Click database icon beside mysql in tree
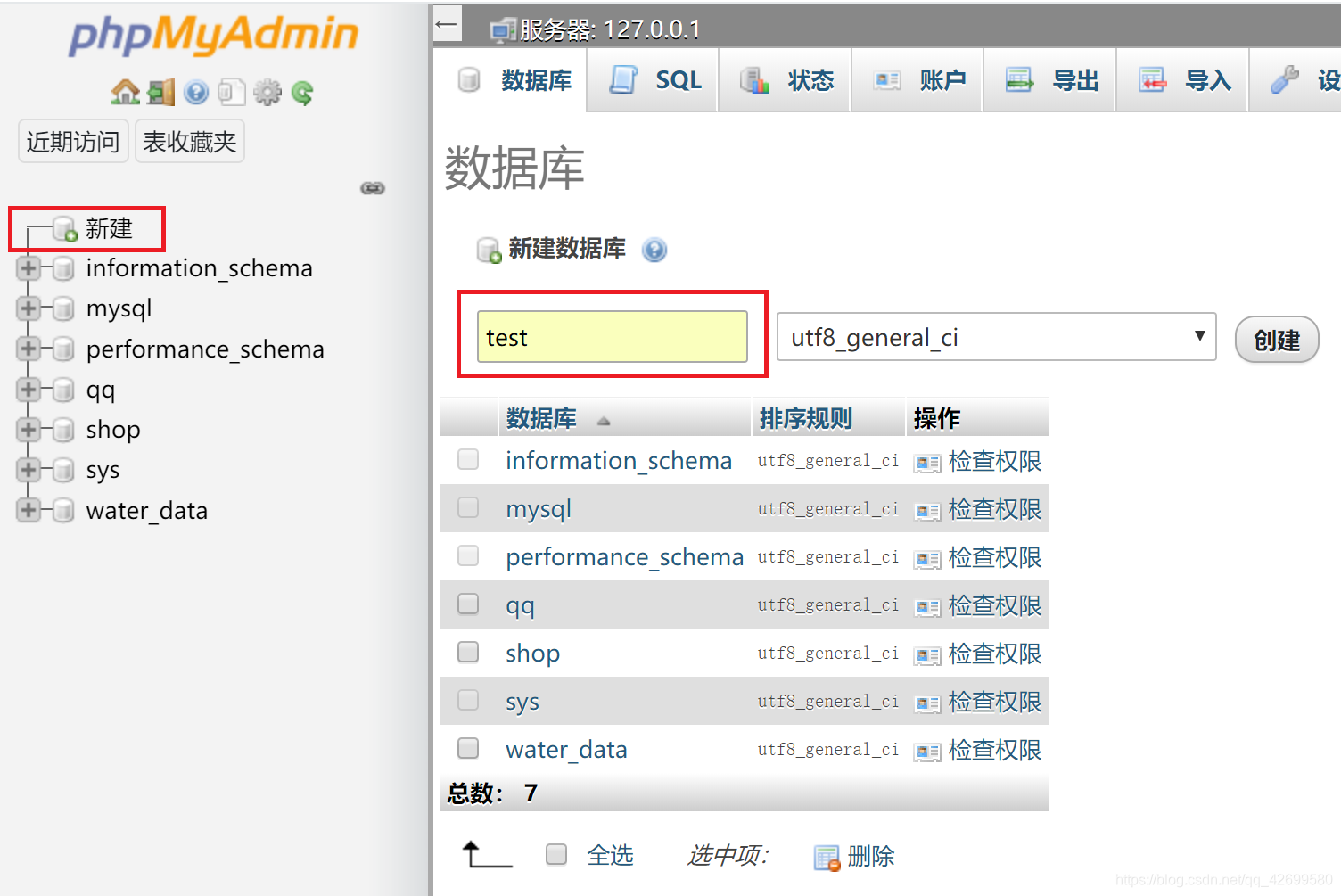 (x=63, y=308)
